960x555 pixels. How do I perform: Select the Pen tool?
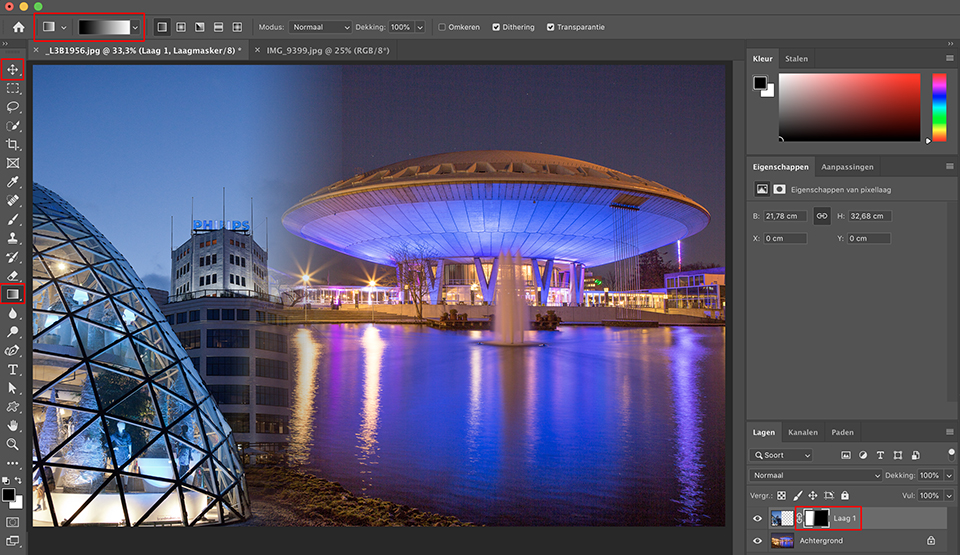12,350
